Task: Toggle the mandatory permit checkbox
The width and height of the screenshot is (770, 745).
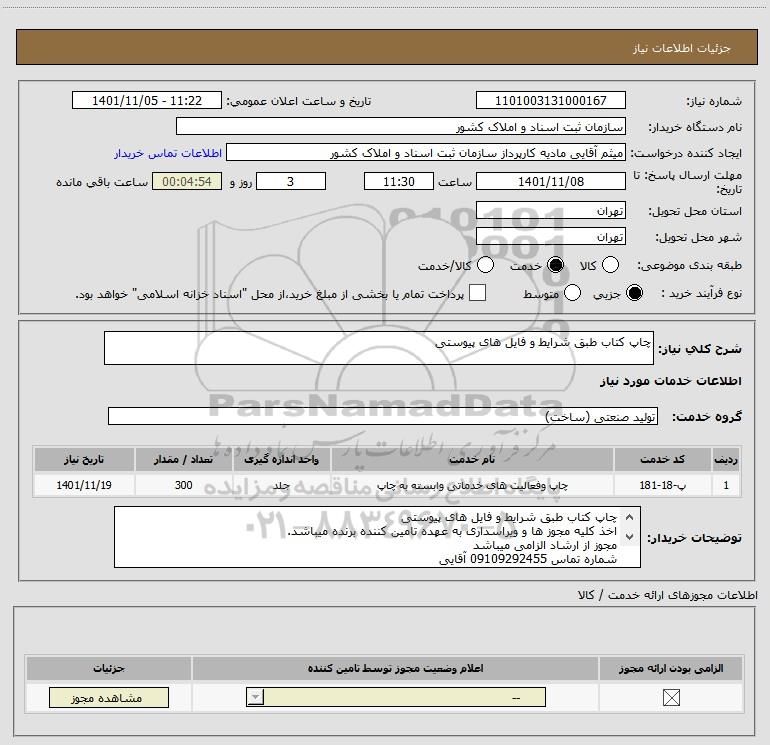Action: (671, 697)
